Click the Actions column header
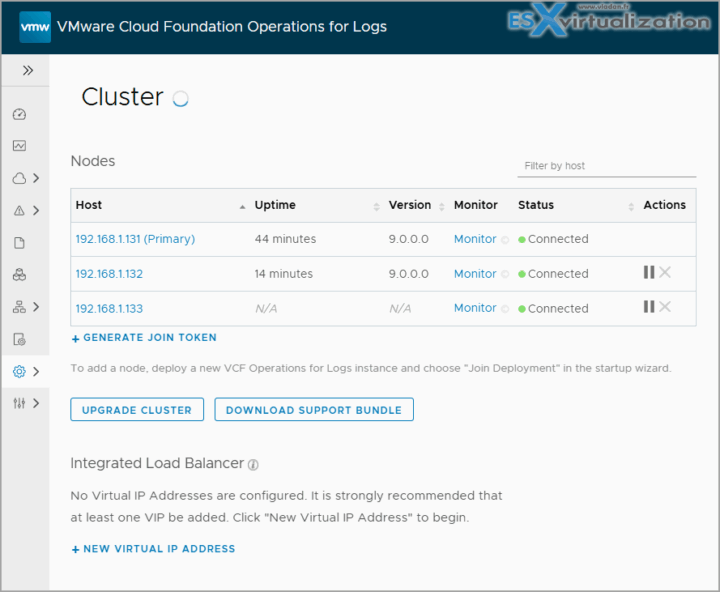Viewport: 720px width, 592px height. 664,205
